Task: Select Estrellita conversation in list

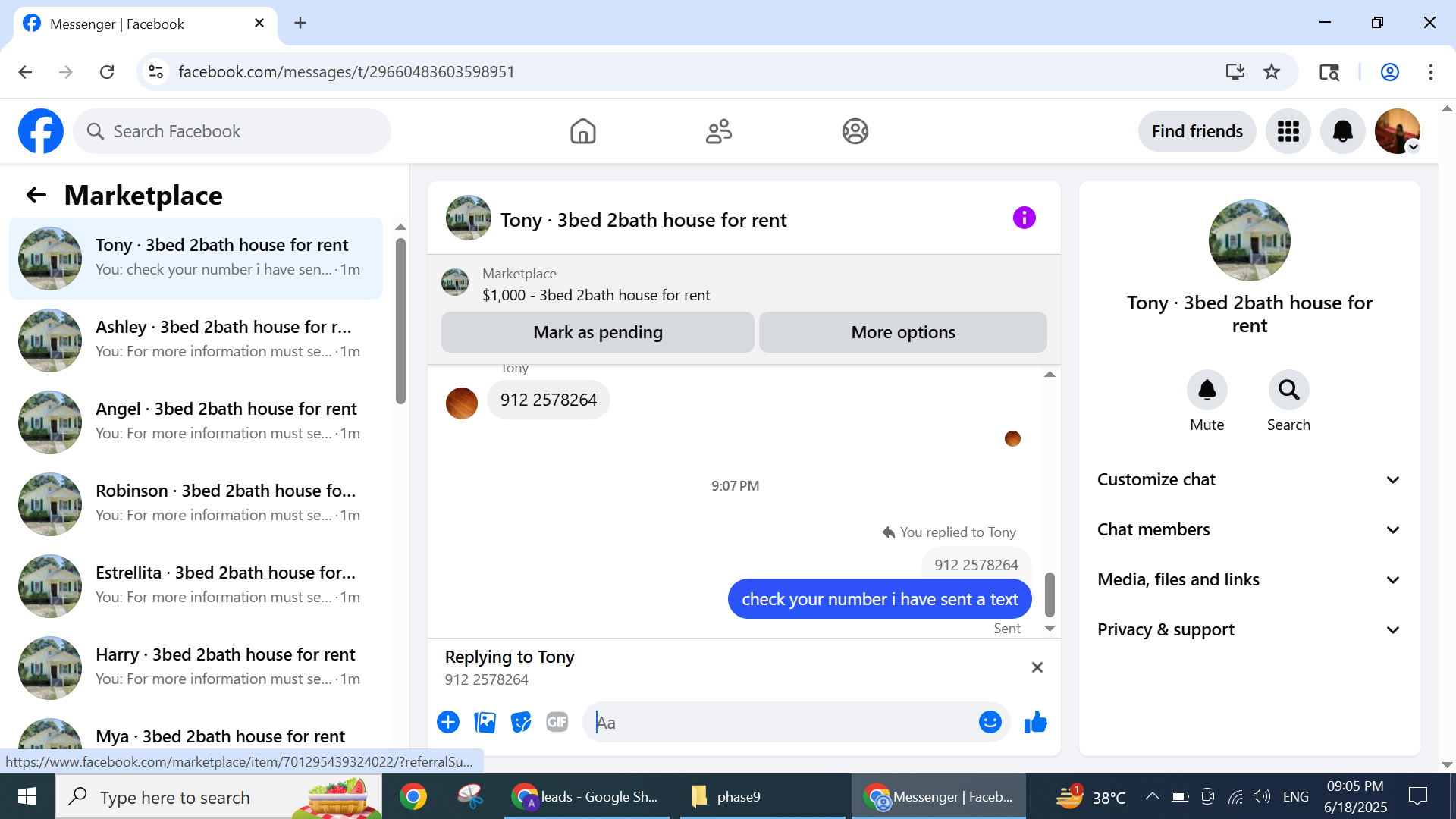Action: [x=196, y=586]
